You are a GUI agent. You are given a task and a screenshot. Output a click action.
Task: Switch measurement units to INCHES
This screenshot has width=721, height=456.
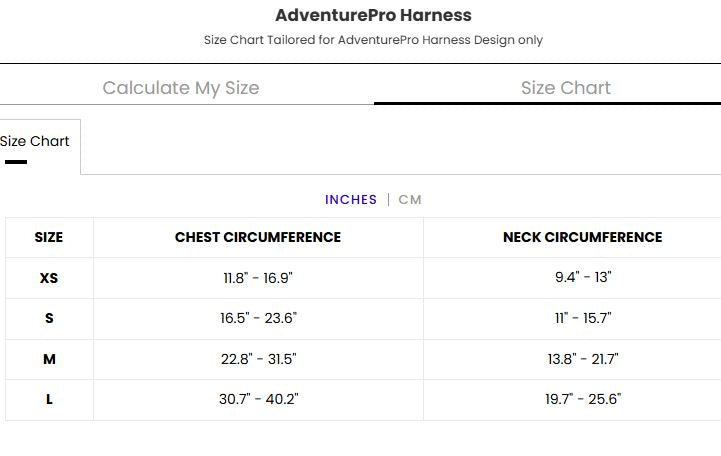coord(351,200)
